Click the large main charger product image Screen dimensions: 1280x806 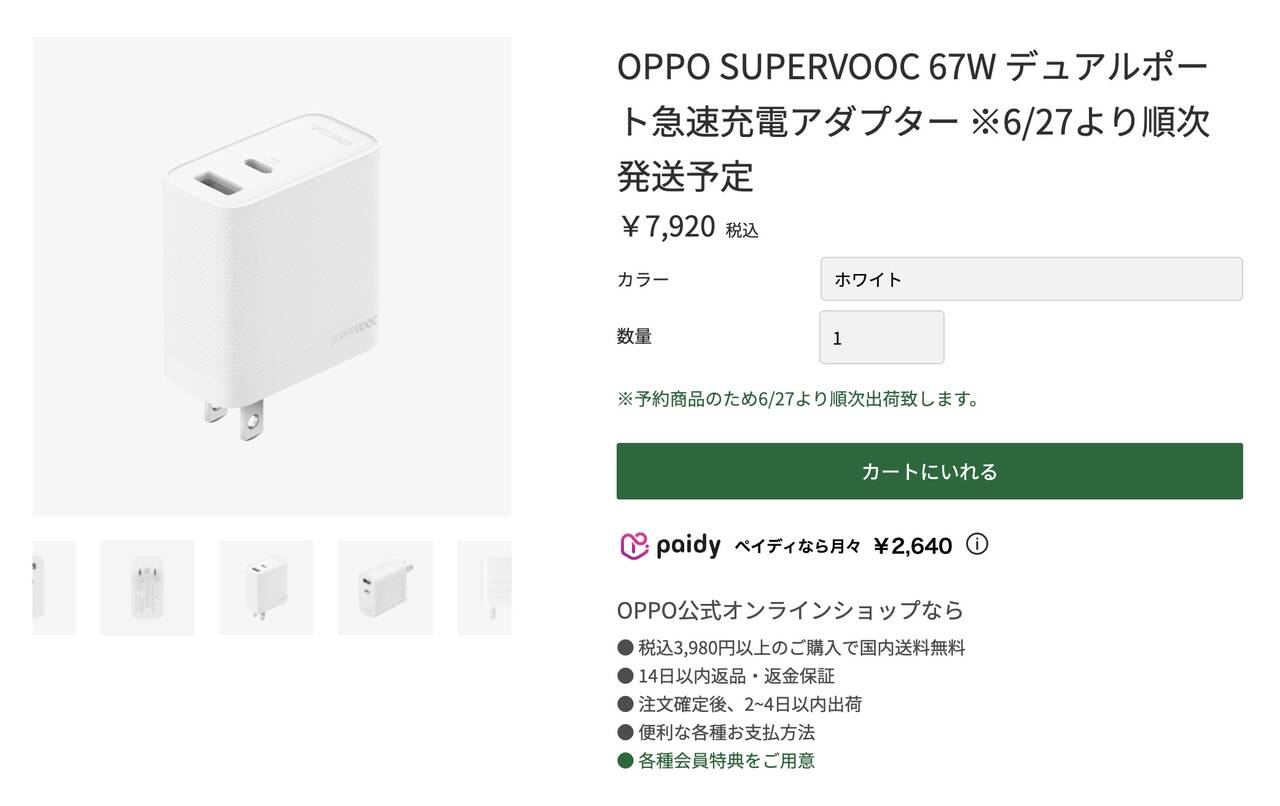point(272,277)
